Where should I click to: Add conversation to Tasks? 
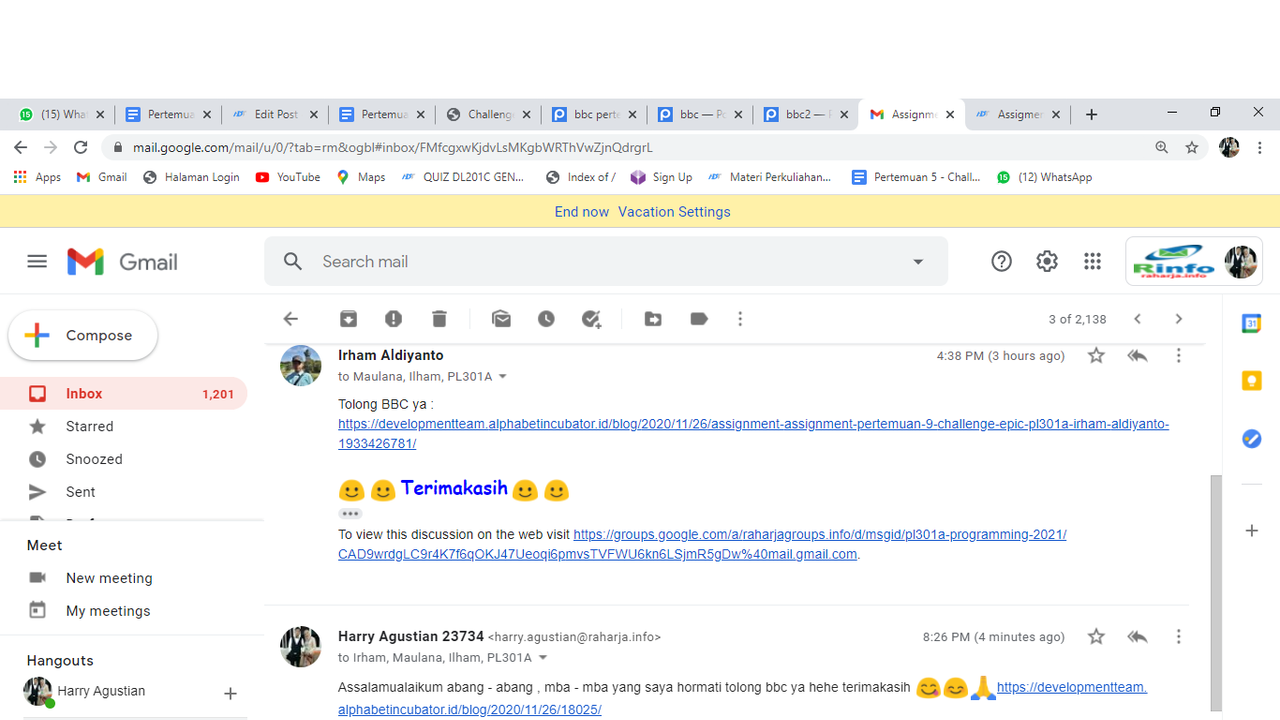click(x=592, y=319)
